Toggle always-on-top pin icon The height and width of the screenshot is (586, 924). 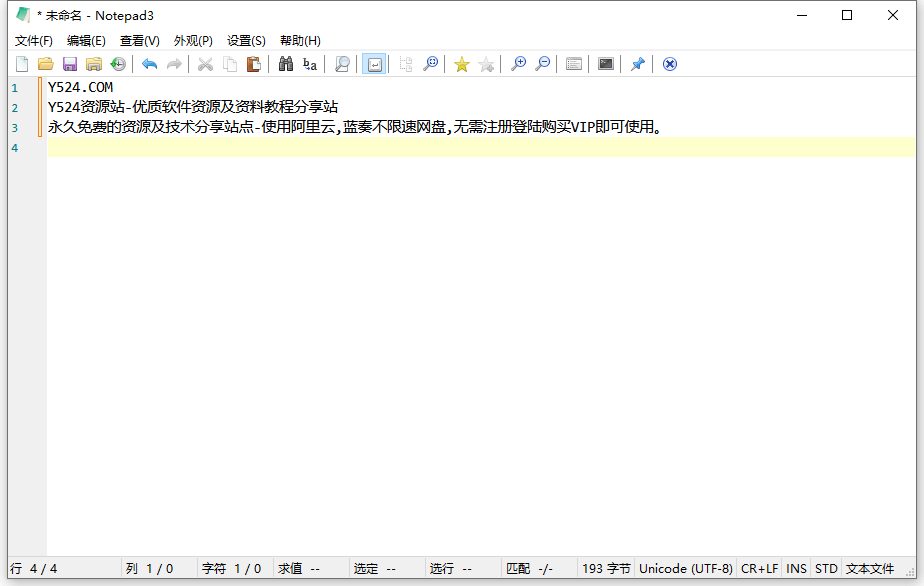coord(638,64)
